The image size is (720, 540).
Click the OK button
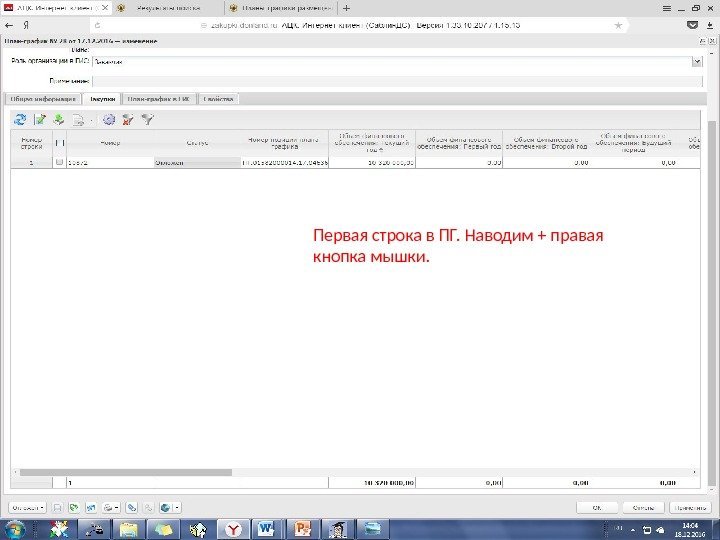tap(597, 507)
